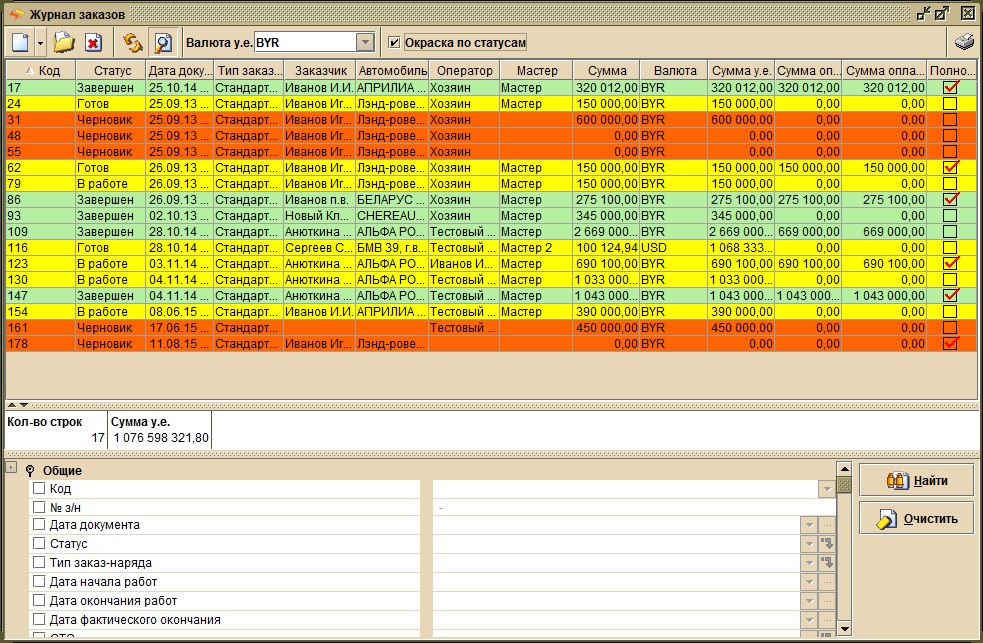Screen dimensions: 983x643
Task: Click the picker icon in Статус filter row
Action: (x=827, y=544)
